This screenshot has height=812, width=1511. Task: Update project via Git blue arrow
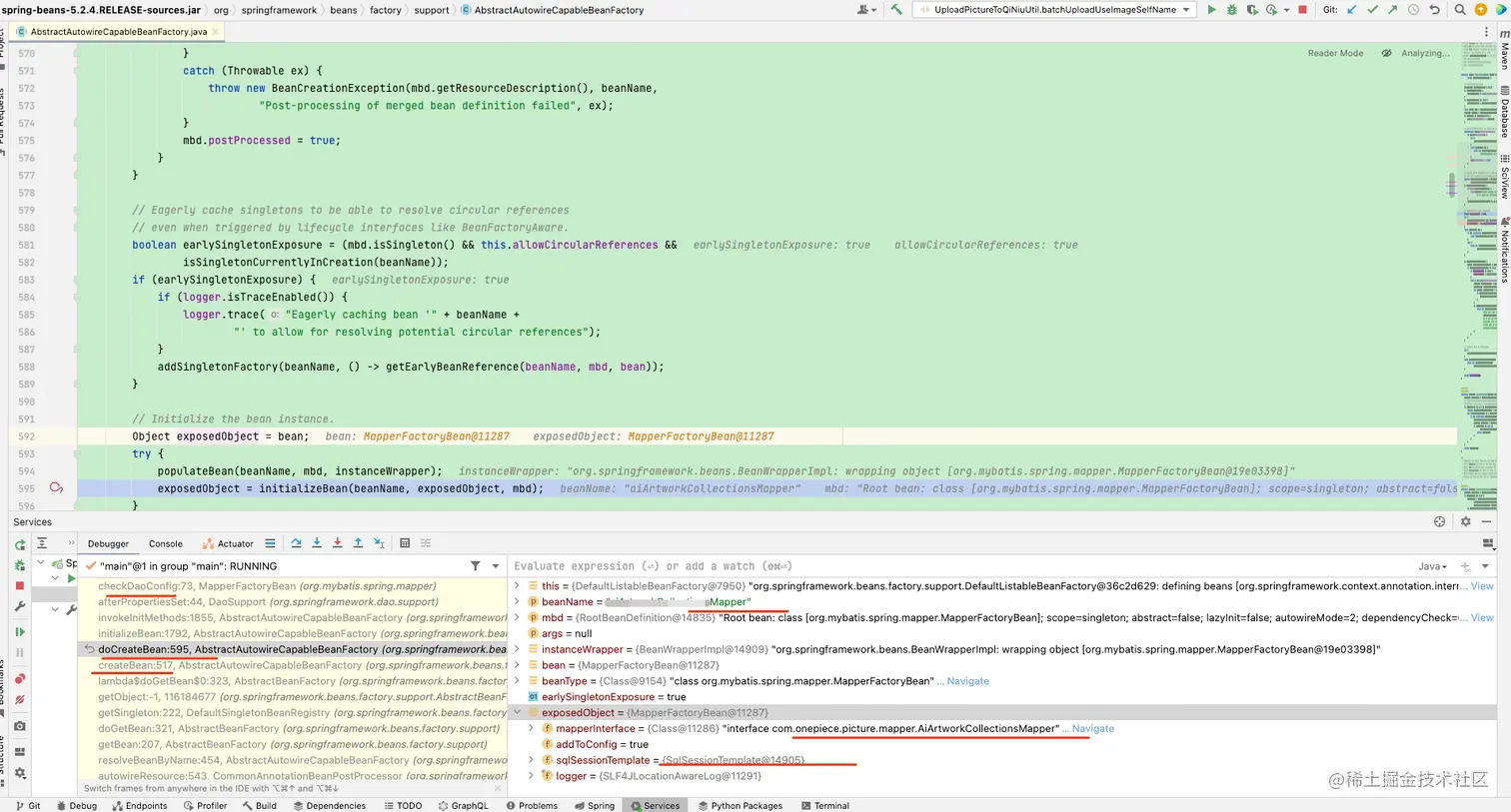(1352, 10)
